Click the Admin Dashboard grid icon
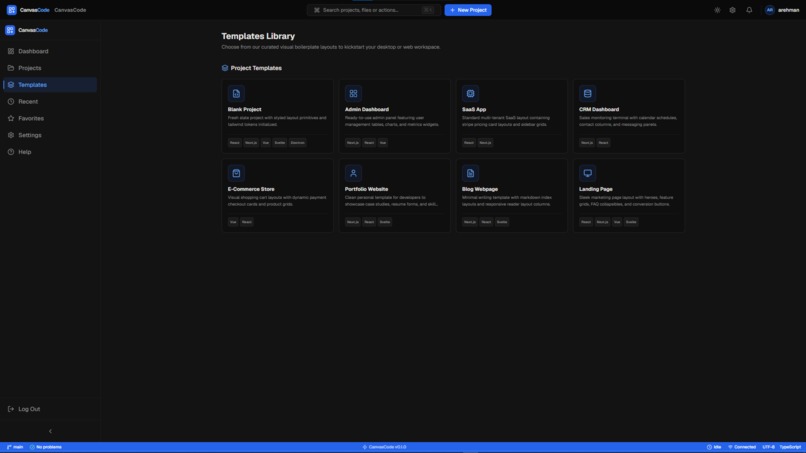The image size is (806, 453). (x=353, y=94)
